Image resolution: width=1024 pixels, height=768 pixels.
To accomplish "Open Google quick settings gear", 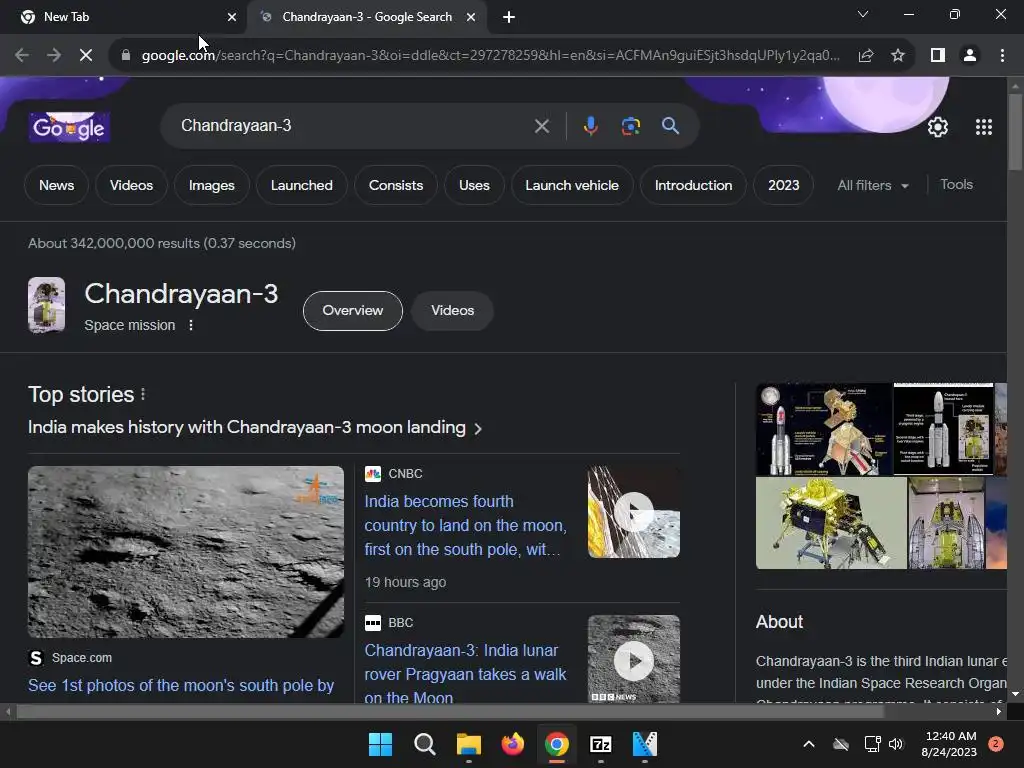I will click(938, 127).
